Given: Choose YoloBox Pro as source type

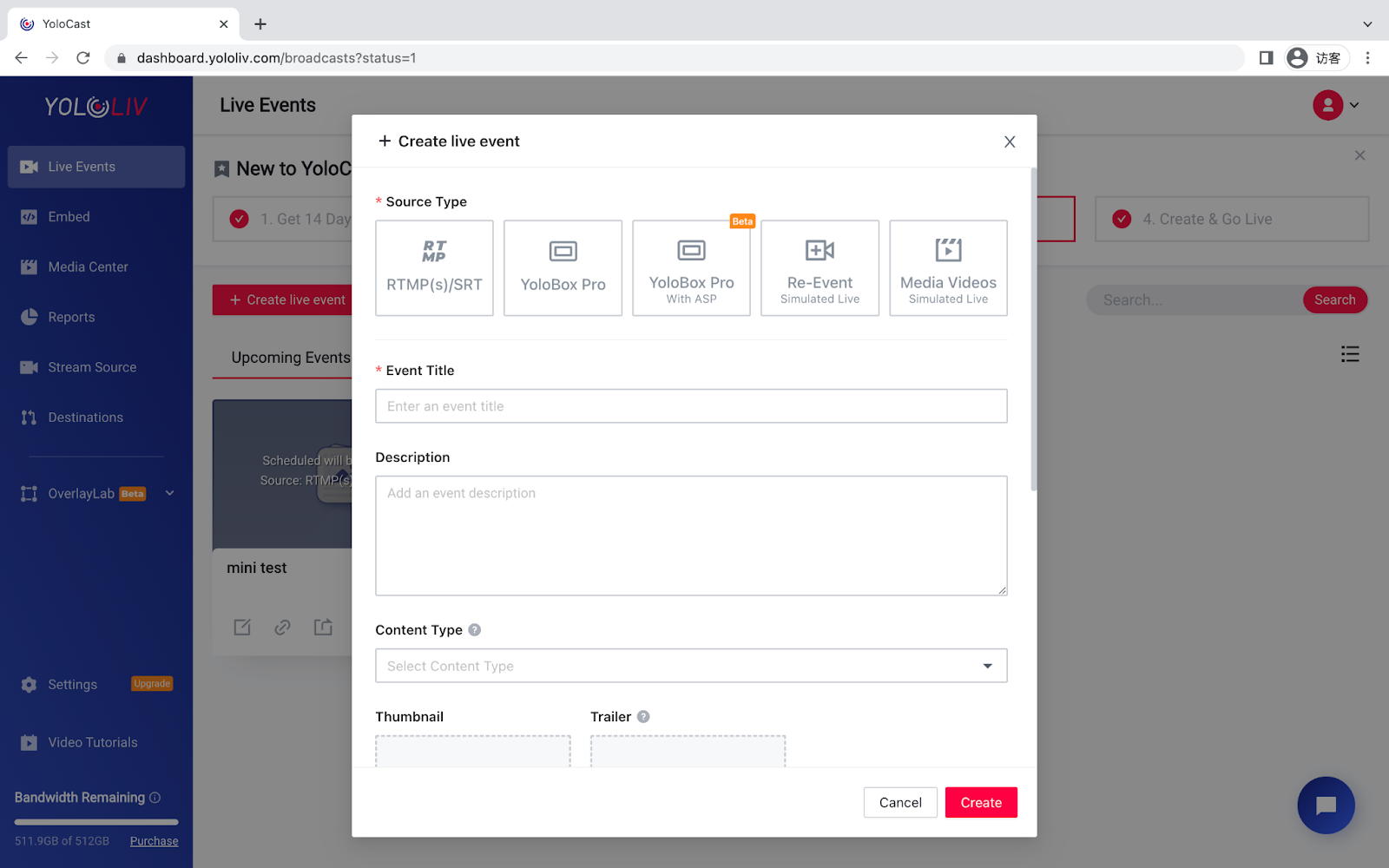Looking at the screenshot, I should [x=563, y=268].
